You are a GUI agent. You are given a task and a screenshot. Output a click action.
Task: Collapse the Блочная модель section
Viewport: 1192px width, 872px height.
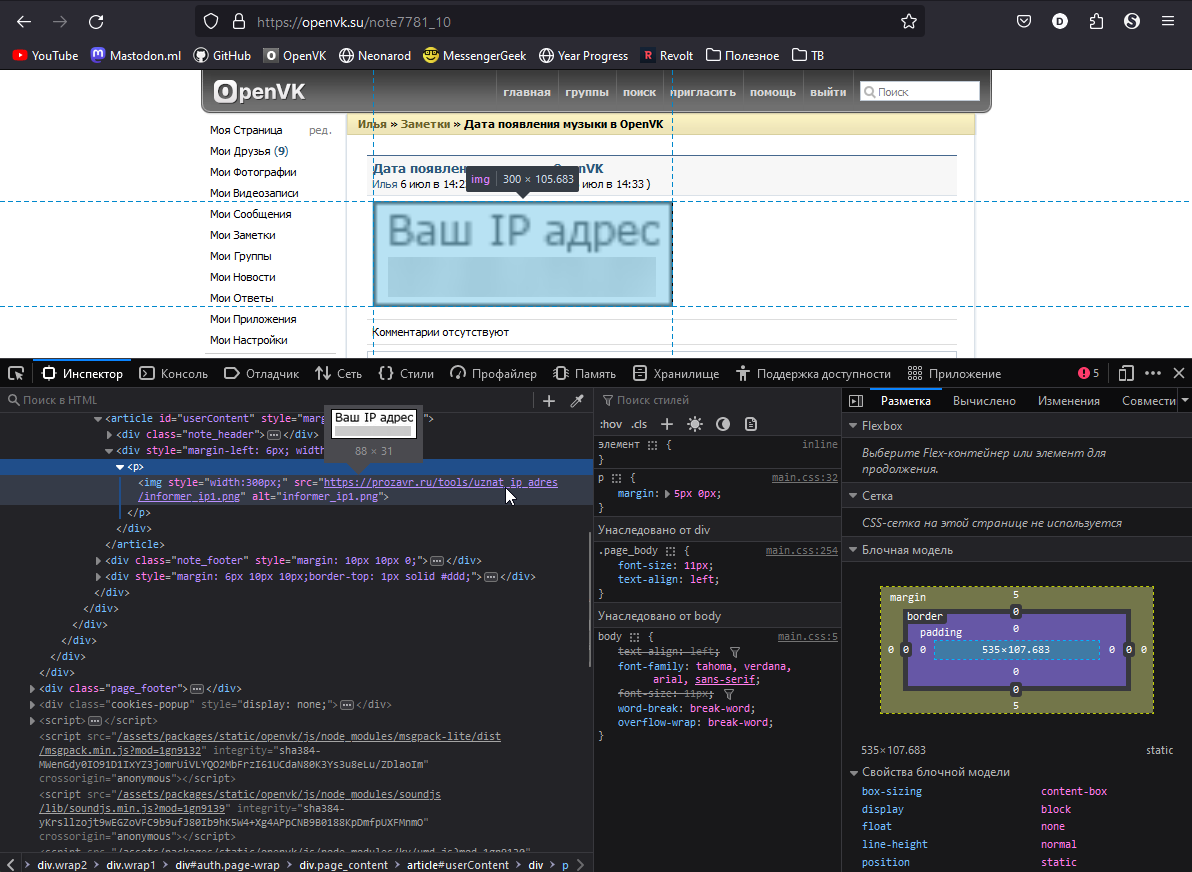[855, 549]
